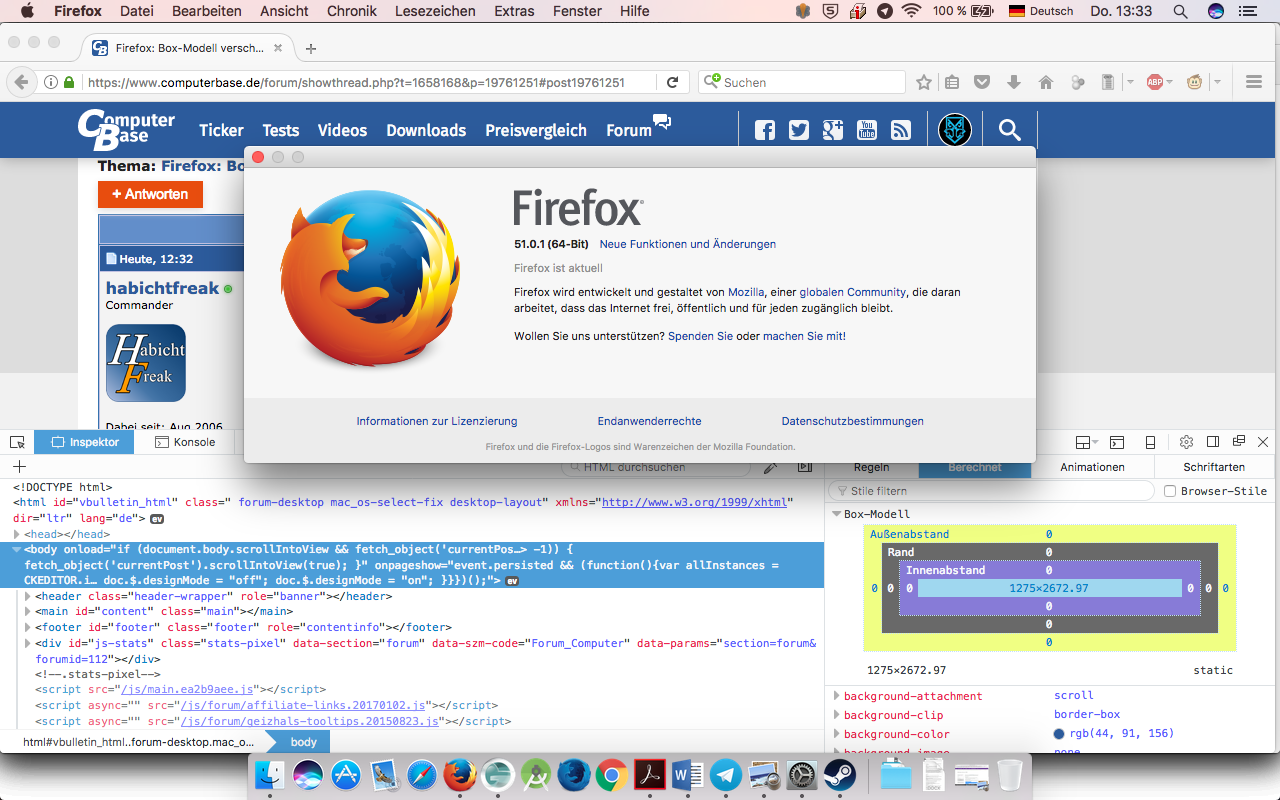Open ComputerBase RSS feed icon

[901, 130]
